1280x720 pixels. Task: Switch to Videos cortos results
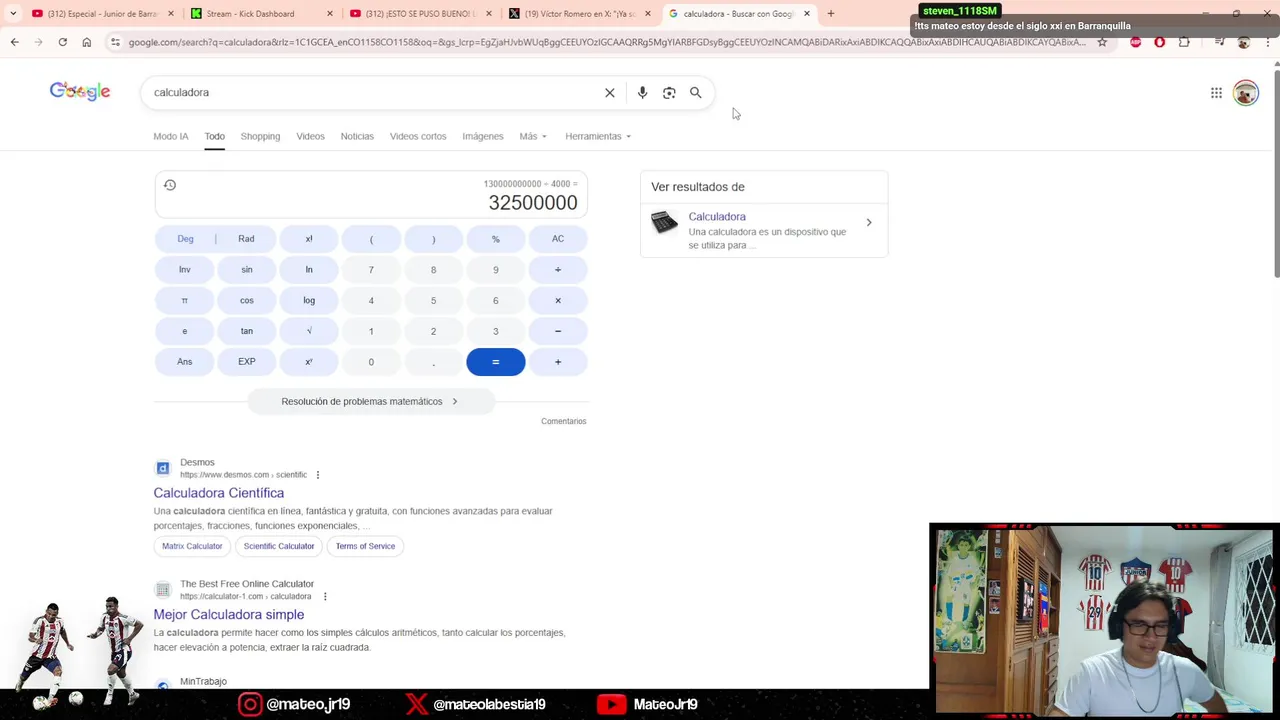(418, 136)
